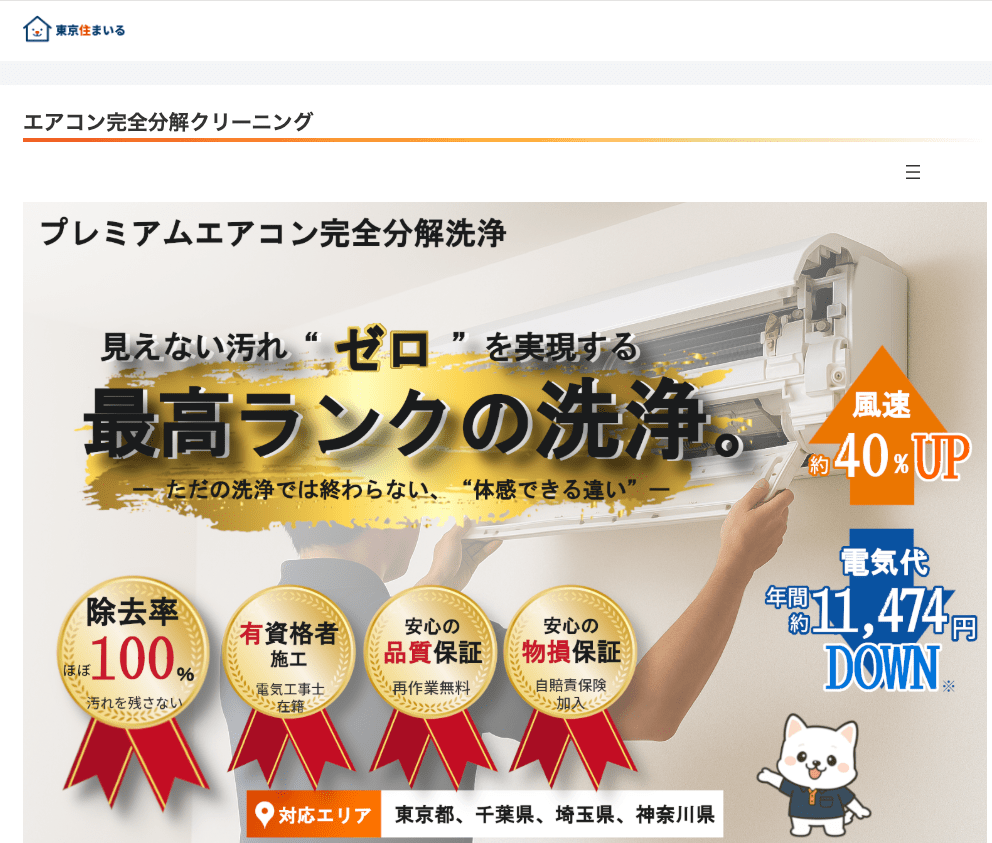This screenshot has height=843, width=992.
Task: Click the 年間約11,474円 savings figure
Action: point(872,611)
